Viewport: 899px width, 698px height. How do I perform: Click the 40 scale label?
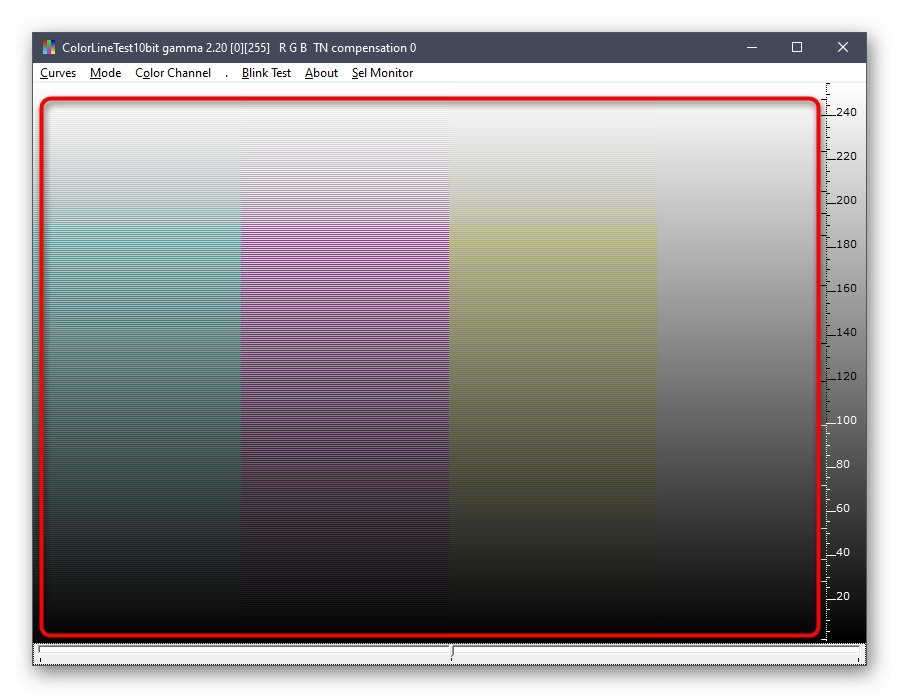pyautogui.click(x=843, y=552)
